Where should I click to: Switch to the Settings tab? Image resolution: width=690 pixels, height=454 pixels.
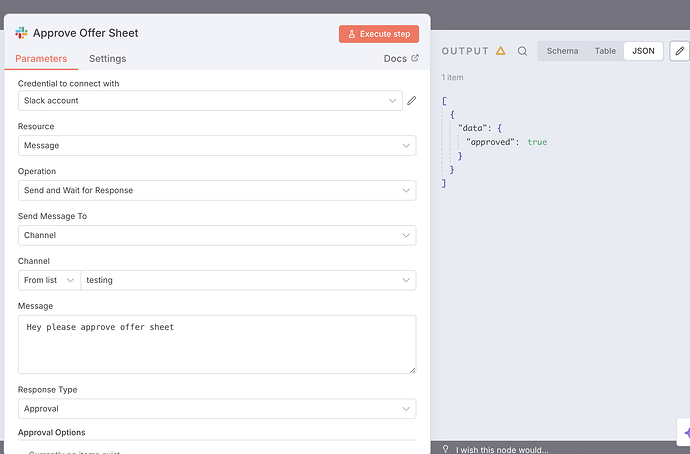(x=107, y=59)
